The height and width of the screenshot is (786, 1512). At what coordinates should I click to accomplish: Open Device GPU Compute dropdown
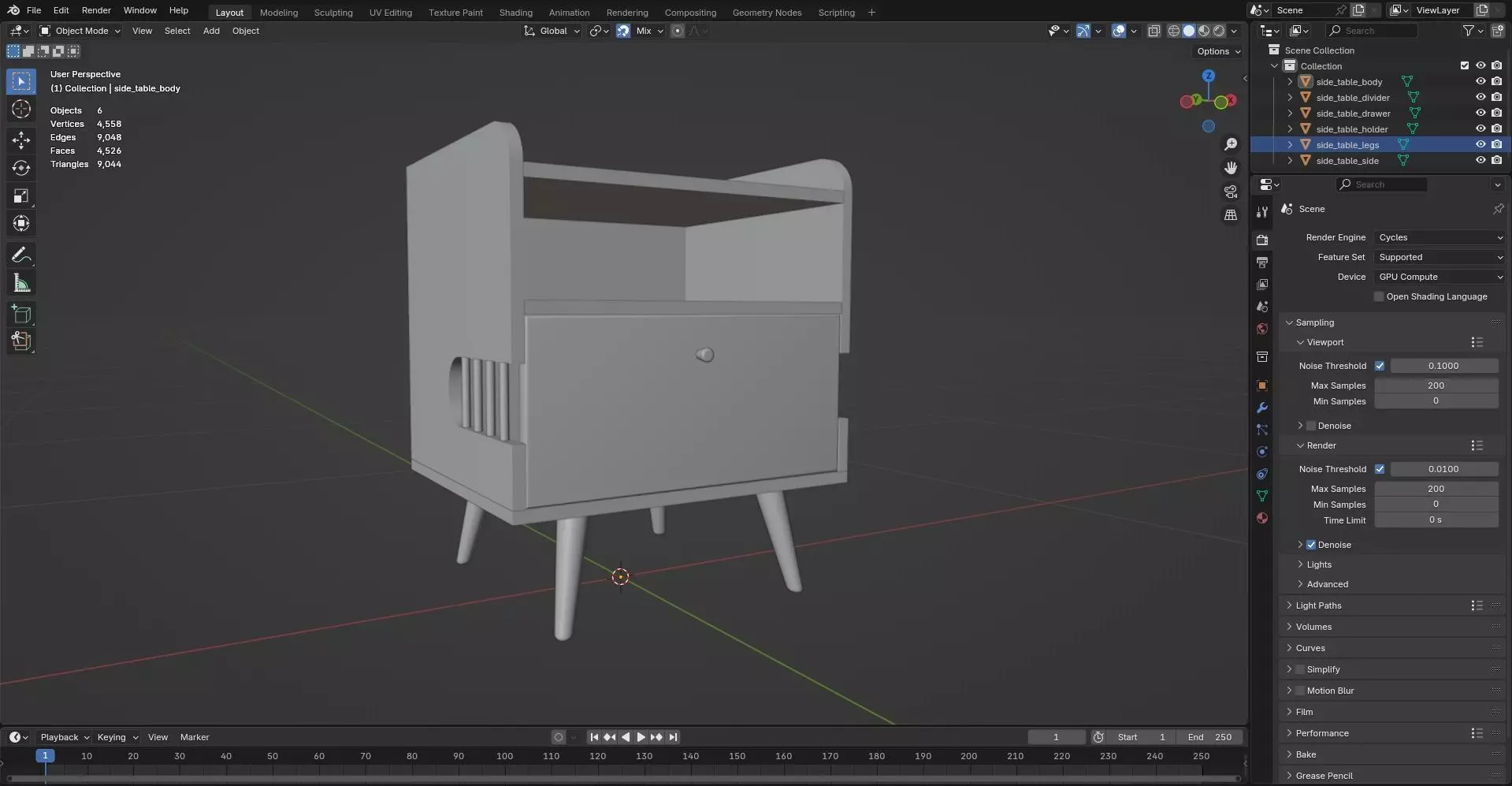(x=1439, y=277)
